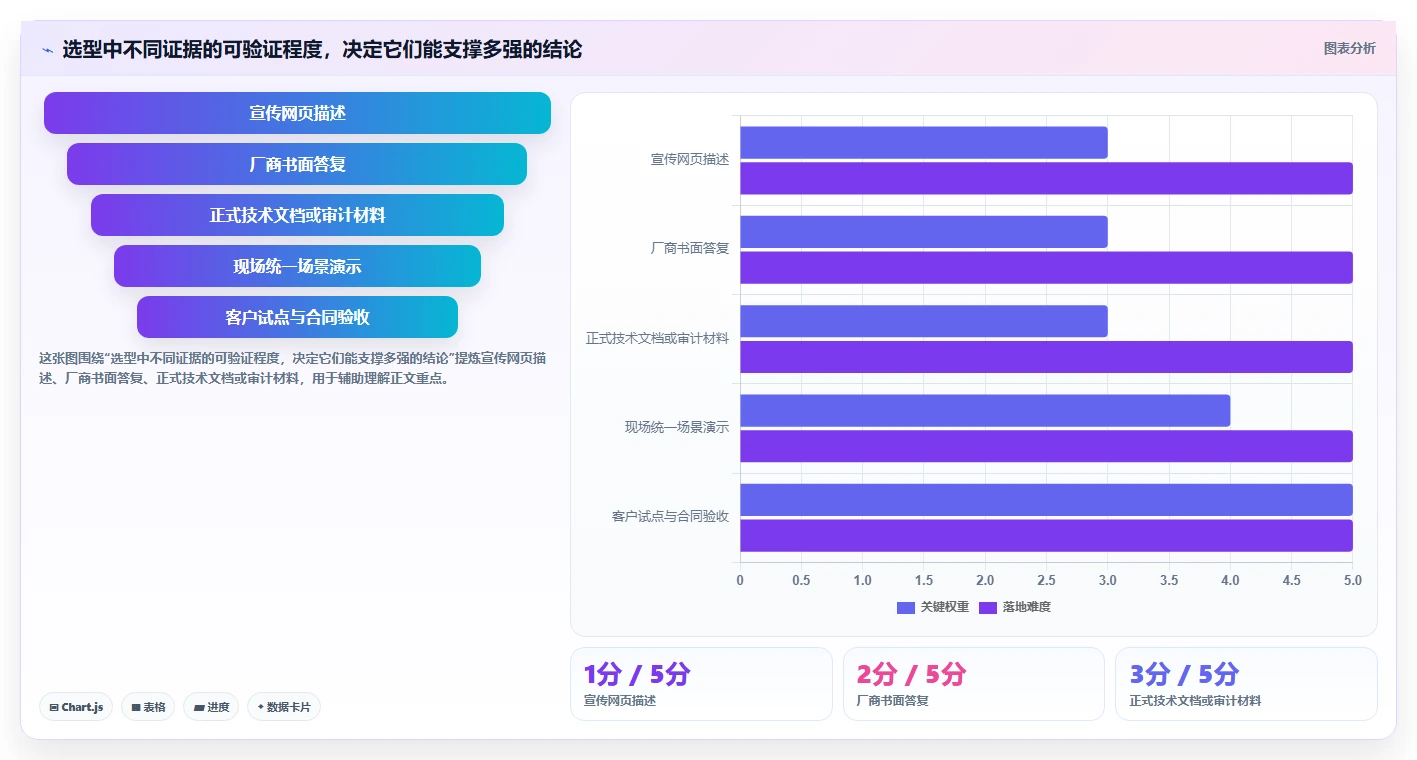
Task: Click the 落地难度 bar for 正式技术文档或审计材料
Action: [1046, 357]
